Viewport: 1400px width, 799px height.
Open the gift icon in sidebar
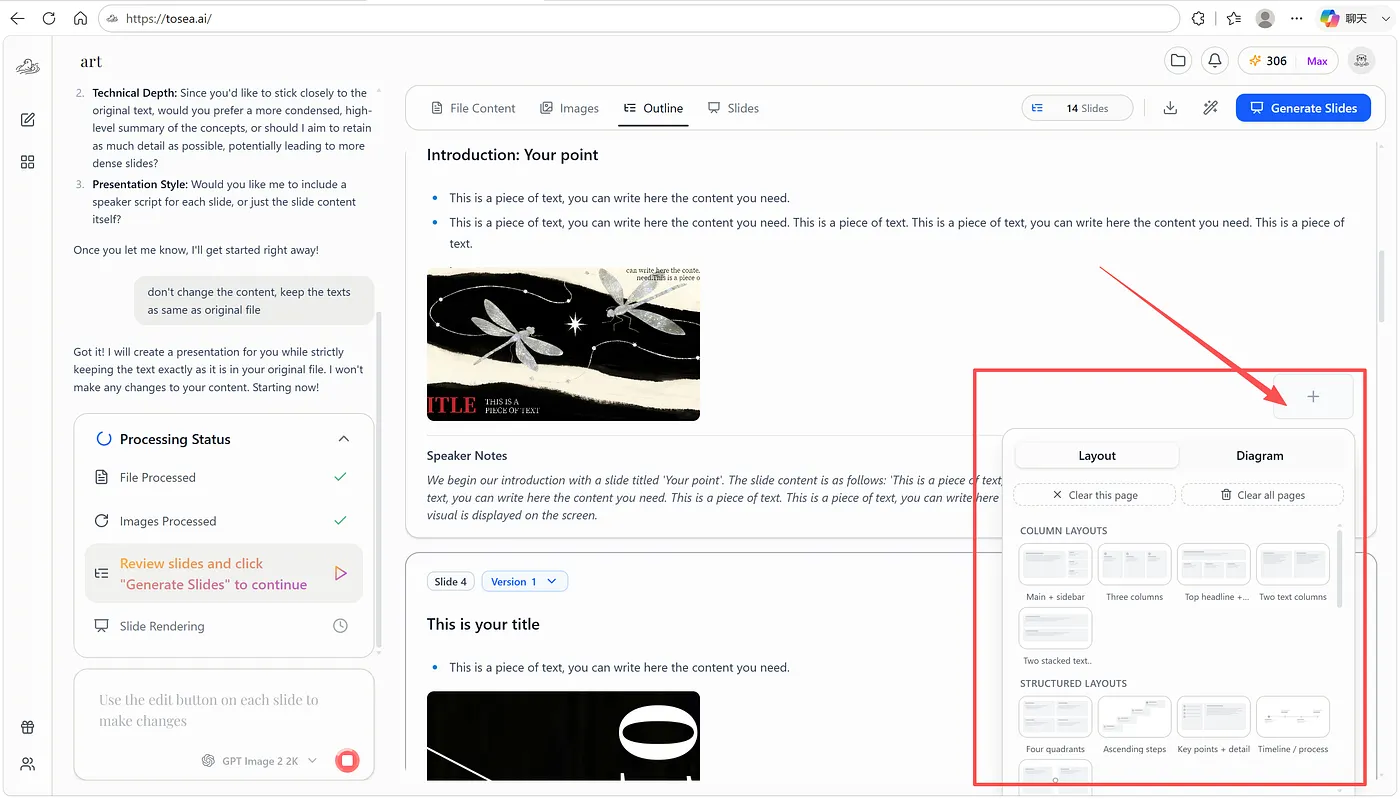[27, 727]
